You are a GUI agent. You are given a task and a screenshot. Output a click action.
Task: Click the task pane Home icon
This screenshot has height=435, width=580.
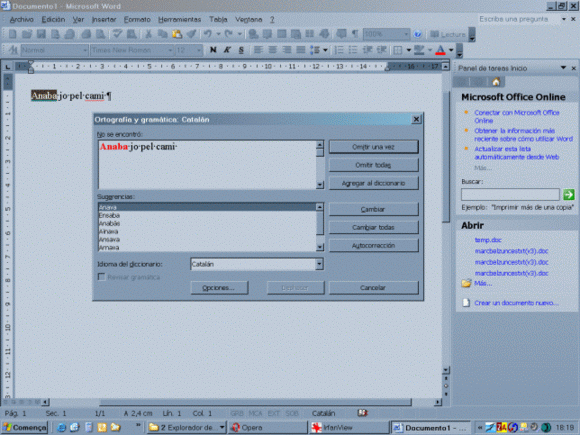(496, 81)
